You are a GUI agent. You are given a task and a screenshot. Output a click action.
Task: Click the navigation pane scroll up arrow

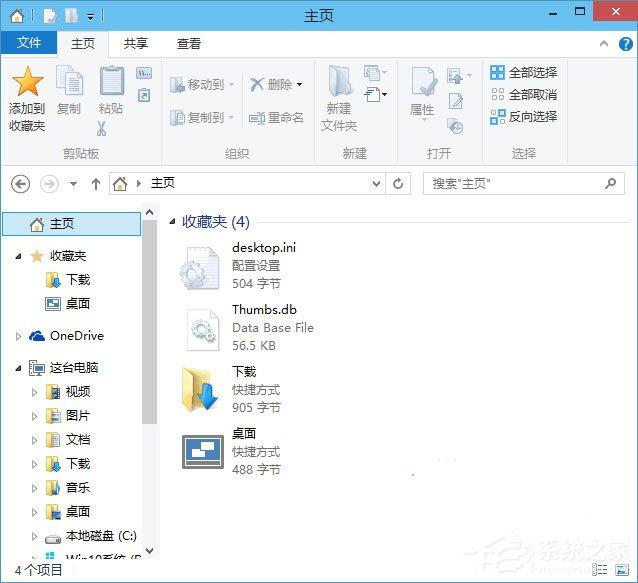149,212
